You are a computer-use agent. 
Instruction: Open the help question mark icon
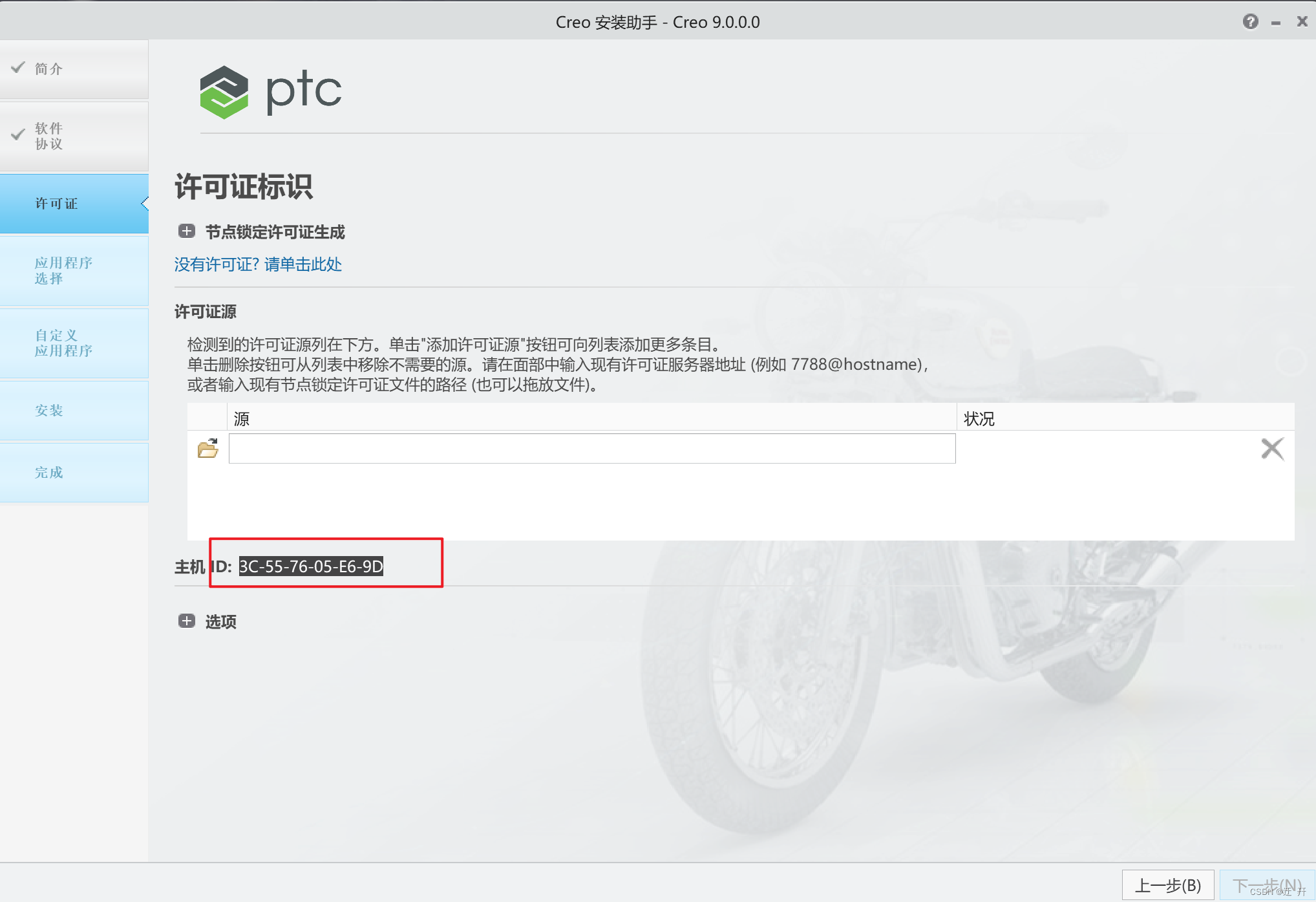pyautogui.click(x=1250, y=22)
